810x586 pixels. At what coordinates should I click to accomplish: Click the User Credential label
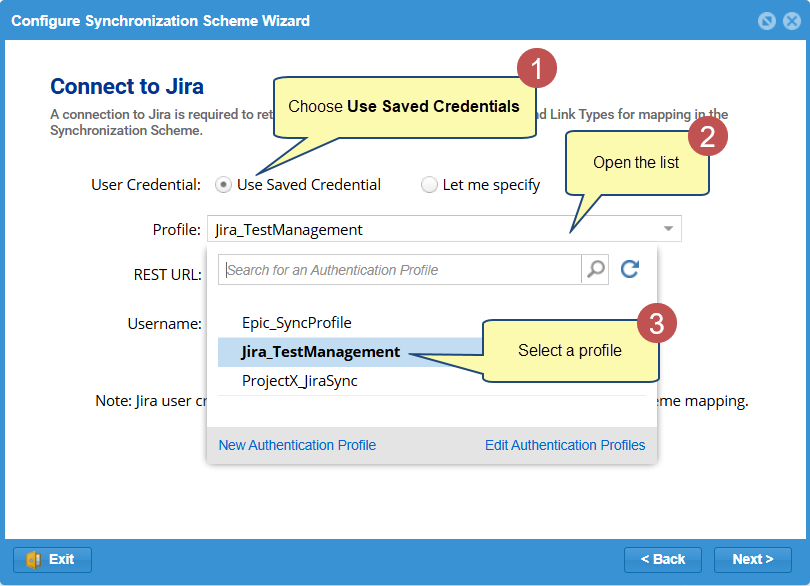pyautogui.click(x=146, y=184)
